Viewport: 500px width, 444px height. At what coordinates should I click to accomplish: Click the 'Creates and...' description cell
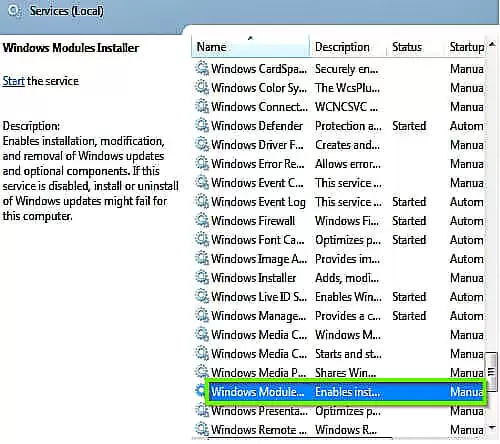pyautogui.click(x=347, y=145)
